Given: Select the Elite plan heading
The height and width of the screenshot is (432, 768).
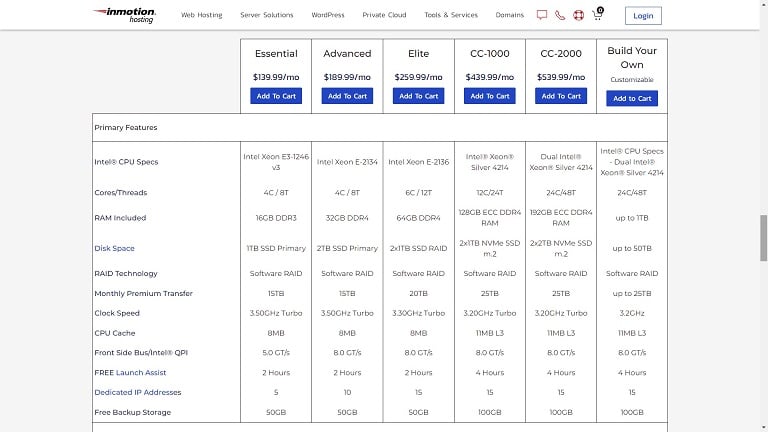Looking at the screenshot, I should (418, 54).
